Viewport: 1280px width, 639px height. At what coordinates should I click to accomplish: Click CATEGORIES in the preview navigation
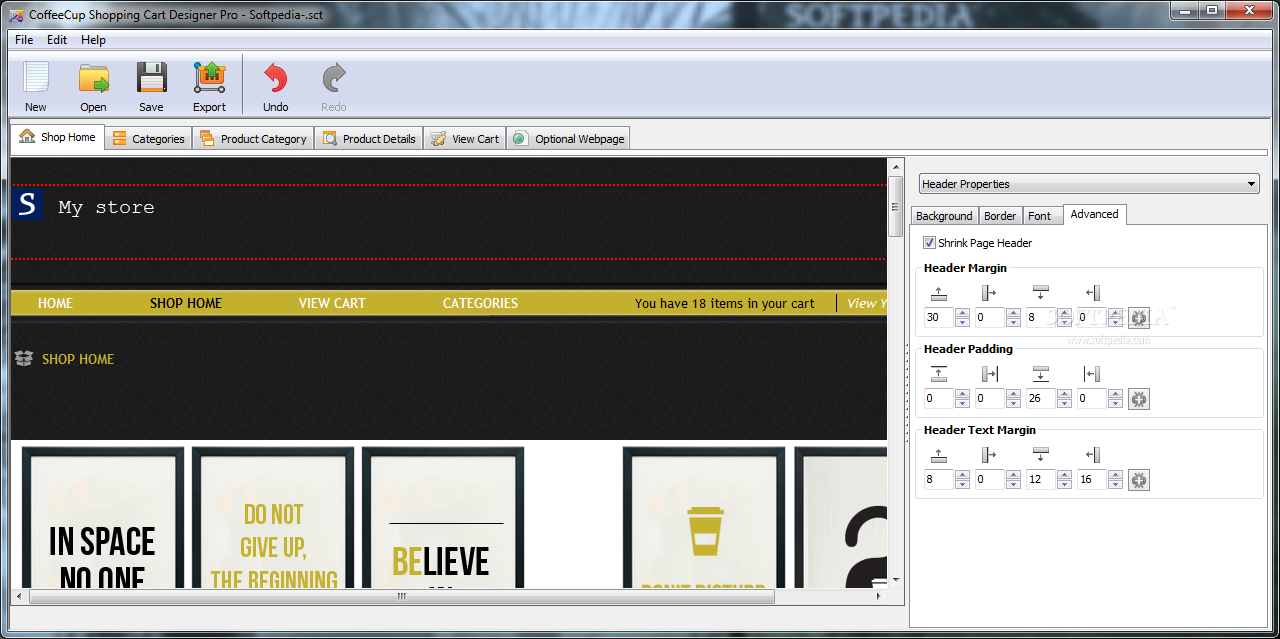(x=480, y=303)
